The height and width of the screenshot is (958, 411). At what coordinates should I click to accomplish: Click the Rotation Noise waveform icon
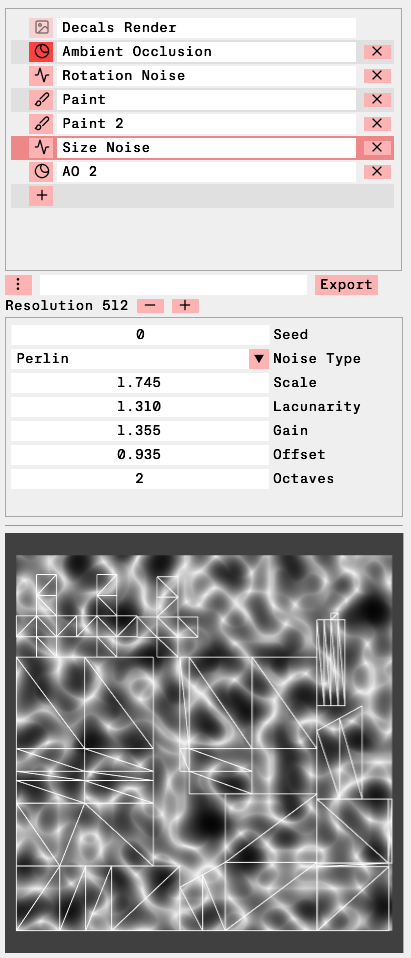point(41,76)
